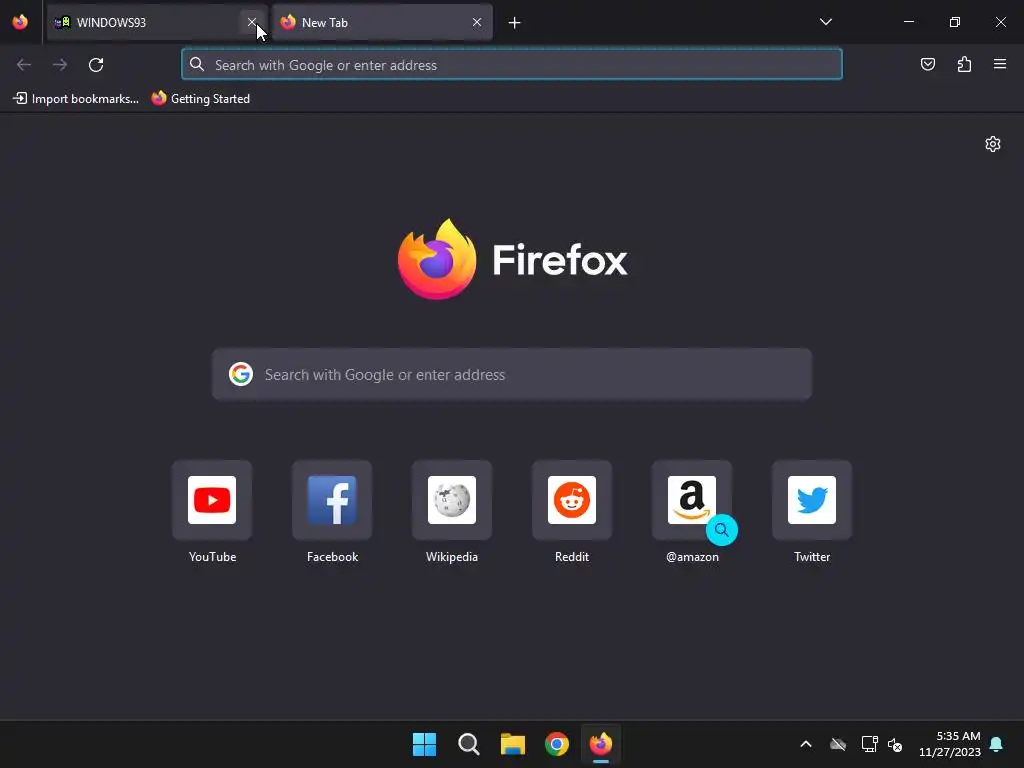Select the New Tab tab
1024x768 pixels.
382,22
